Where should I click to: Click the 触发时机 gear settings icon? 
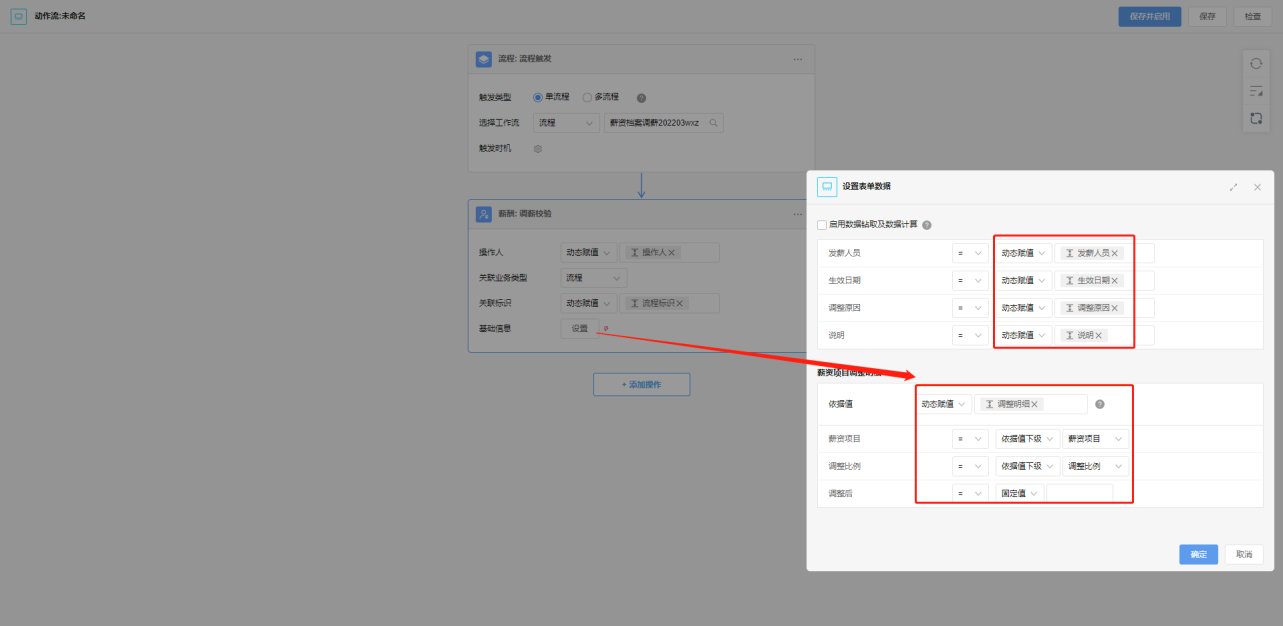537,149
